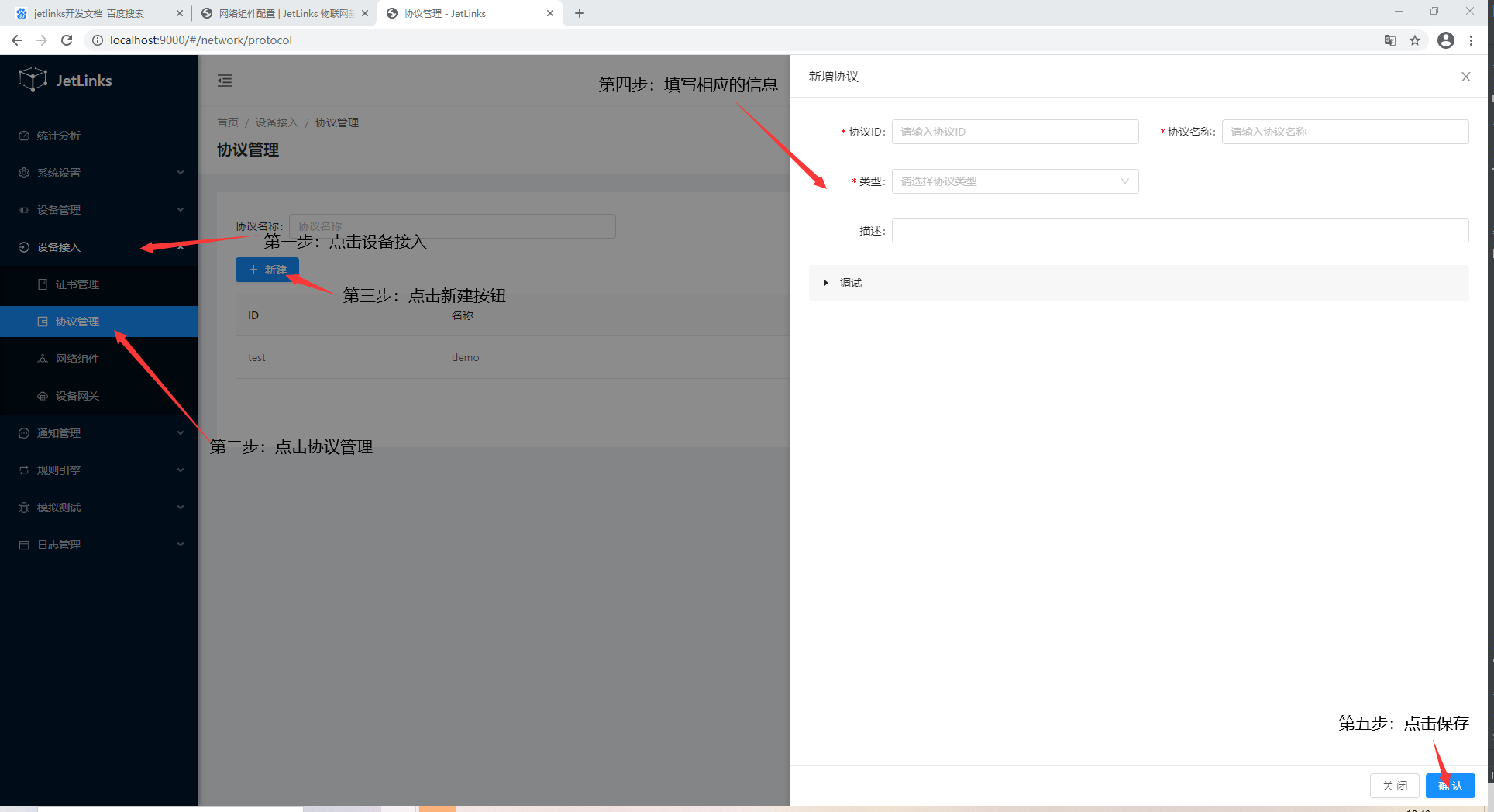The image size is (1494, 812).
Task: Expand the 调试 debug section
Action: click(851, 283)
